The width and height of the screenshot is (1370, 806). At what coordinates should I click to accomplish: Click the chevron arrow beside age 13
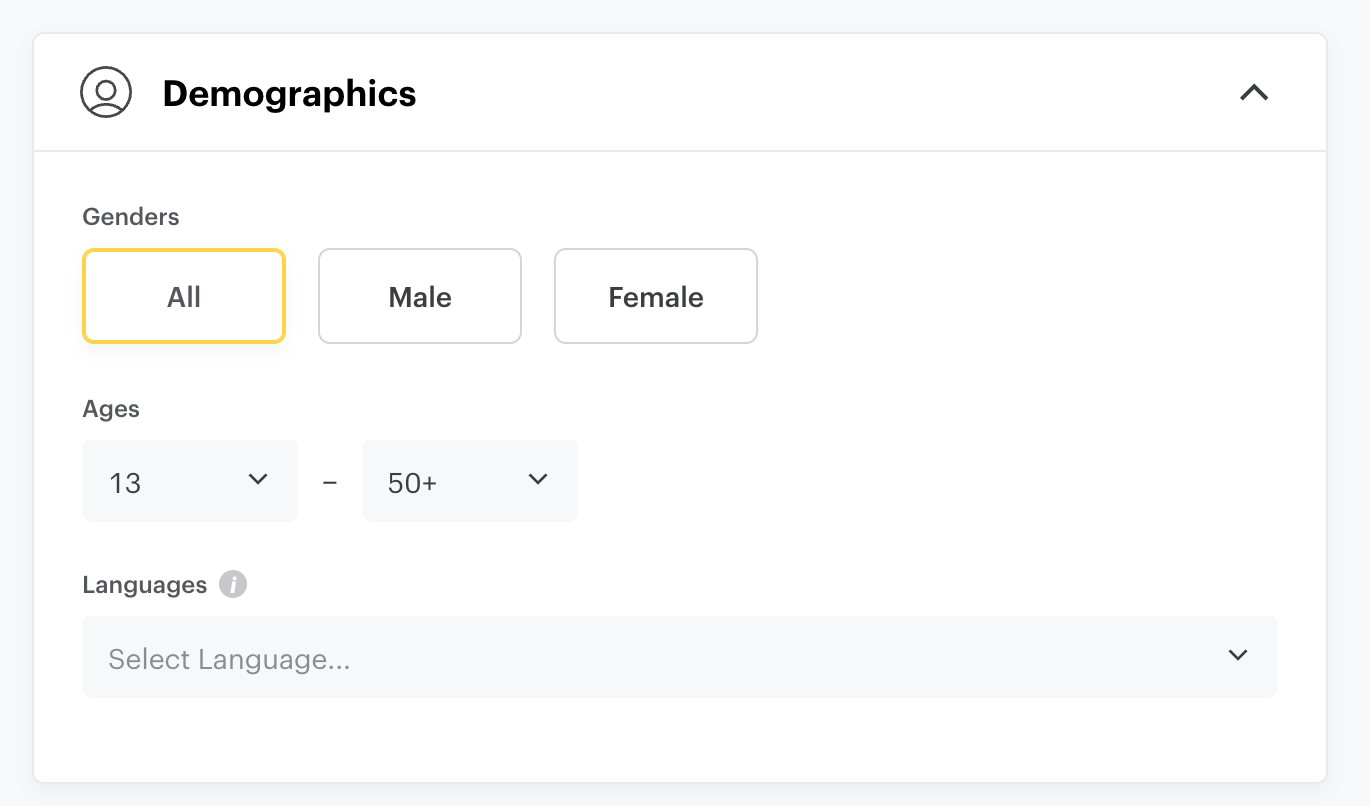coord(258,480)
